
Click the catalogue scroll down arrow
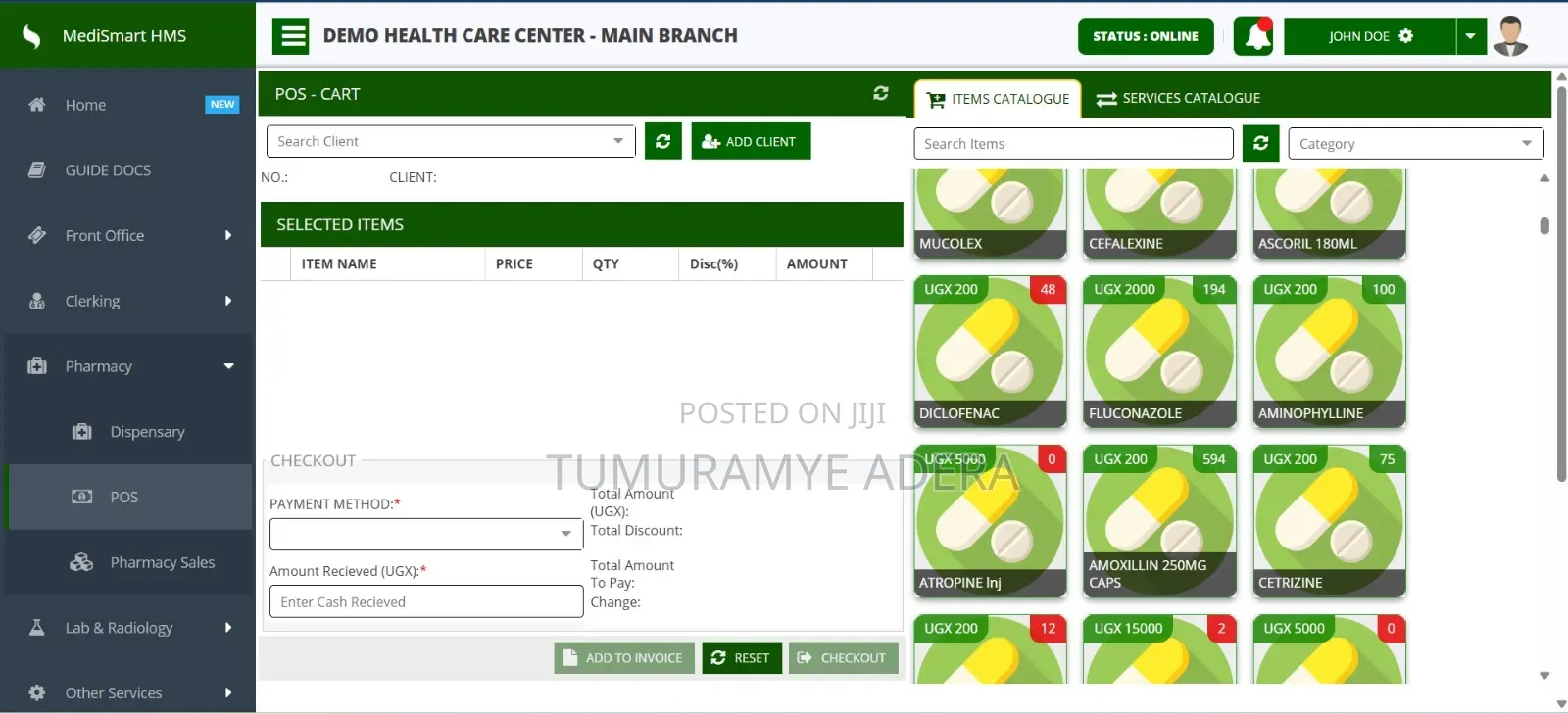tap(1544, 675)
